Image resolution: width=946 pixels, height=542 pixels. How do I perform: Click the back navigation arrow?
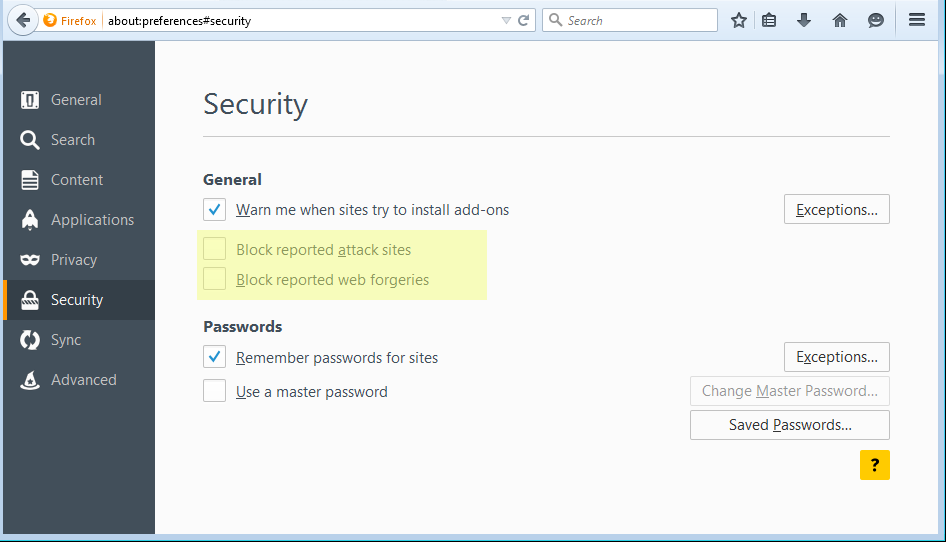[24, 20]
